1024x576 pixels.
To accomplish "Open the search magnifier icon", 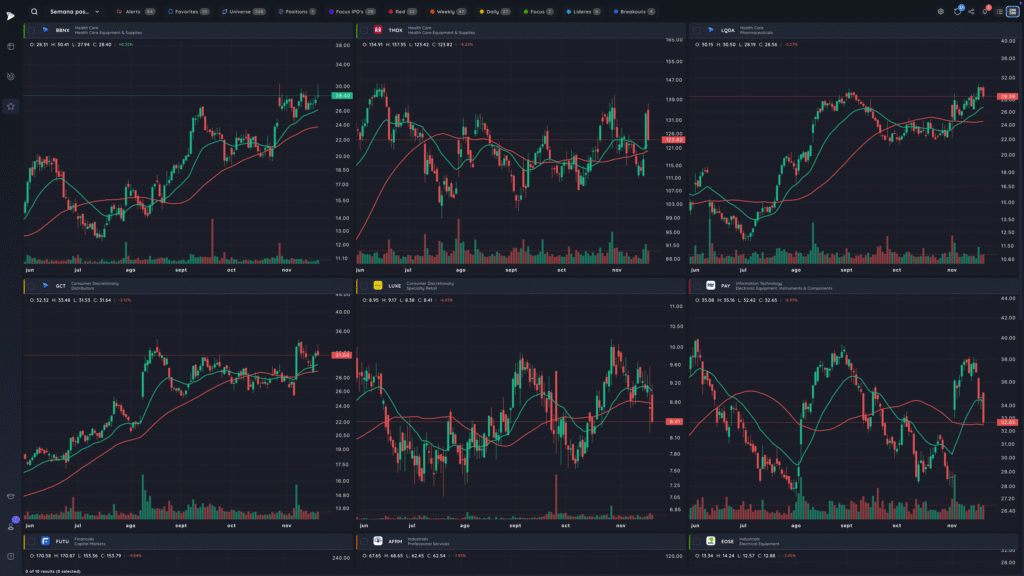I will tap(34, 12).
